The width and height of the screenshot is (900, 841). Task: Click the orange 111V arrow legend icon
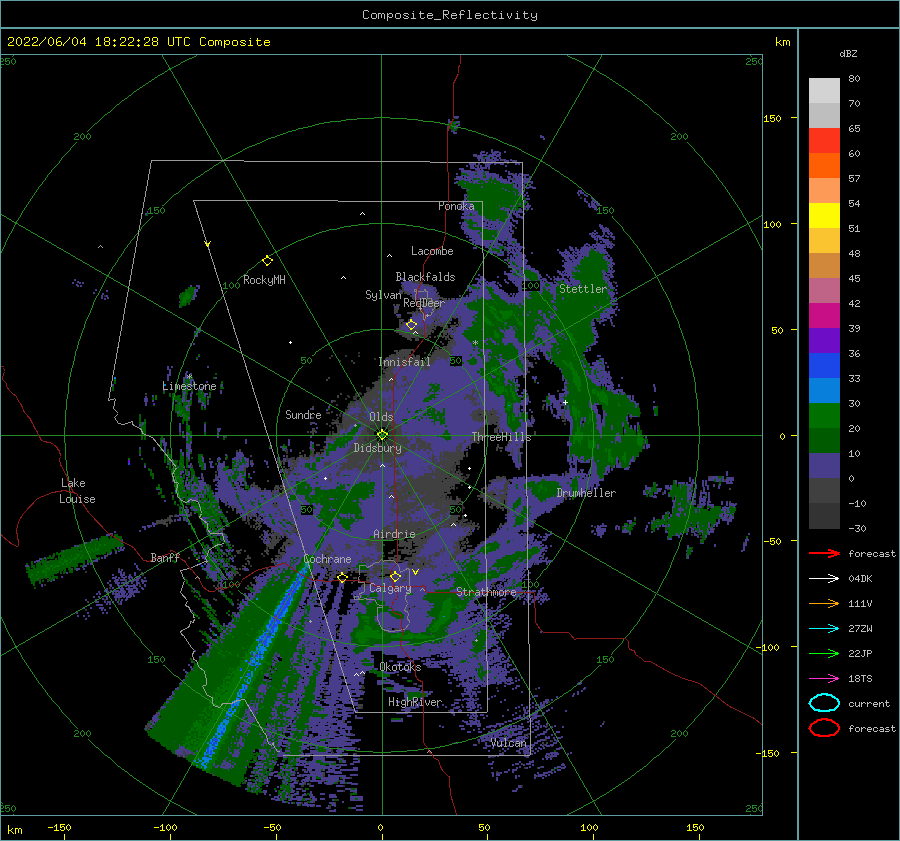coord(824,603)
